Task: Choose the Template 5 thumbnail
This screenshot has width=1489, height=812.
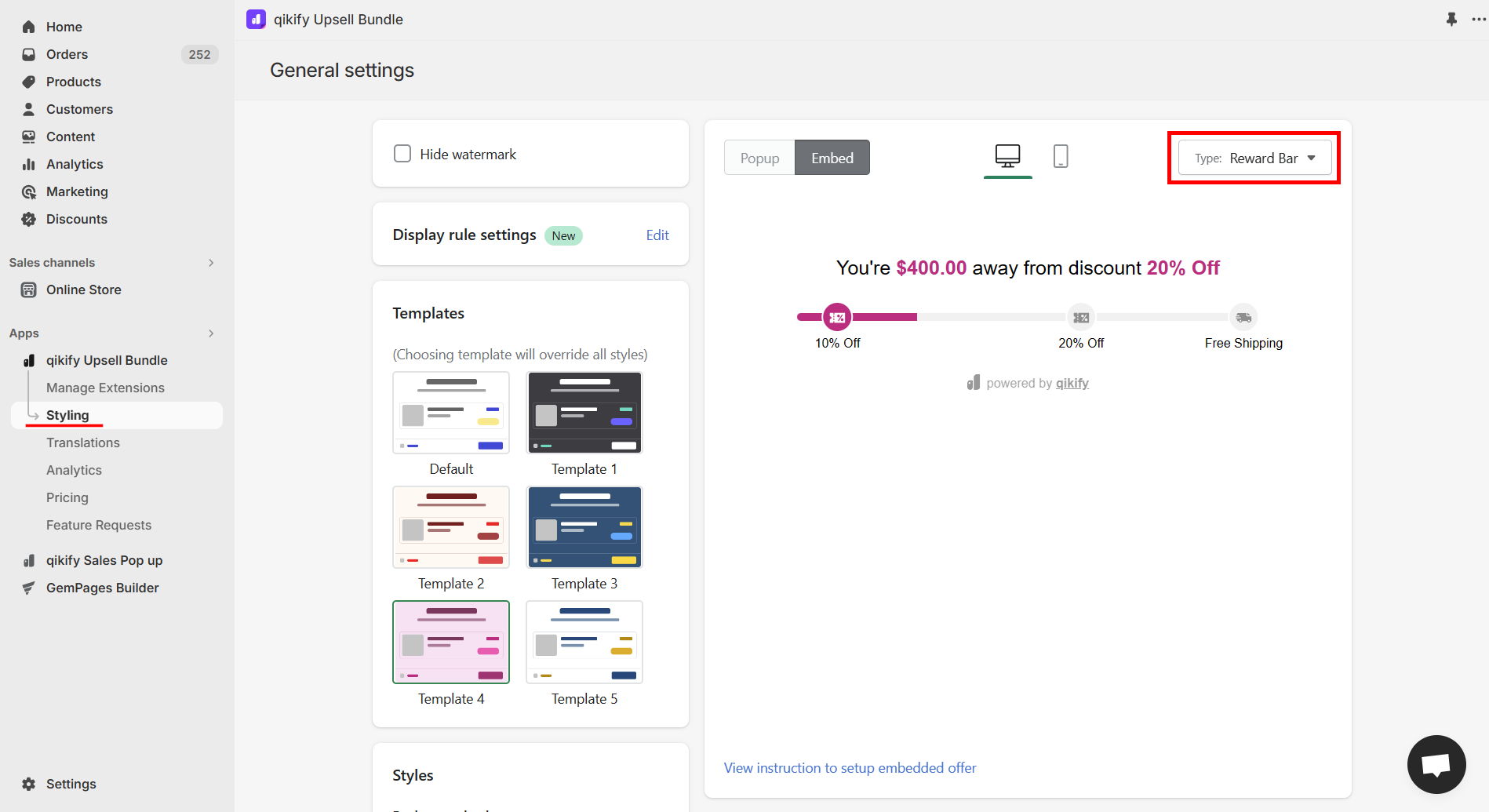Action: pos(584,642)
